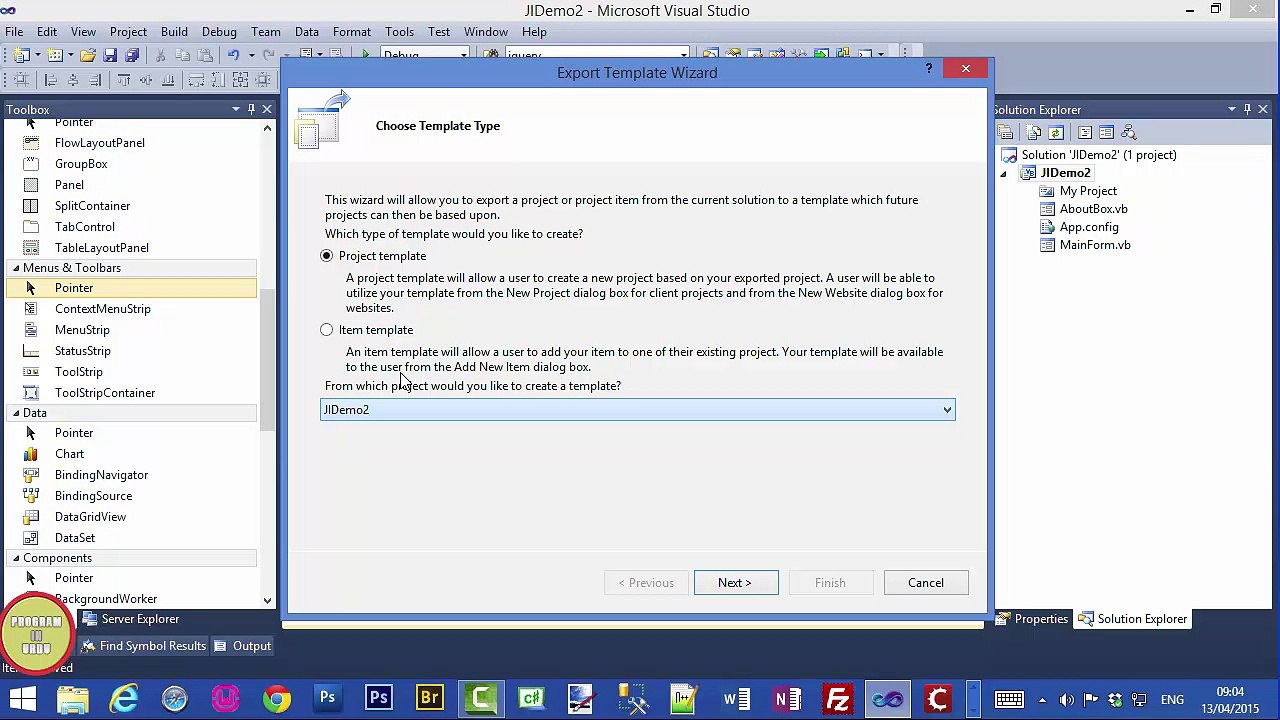Click the Next button in wizard

click(x=736, y=583)
